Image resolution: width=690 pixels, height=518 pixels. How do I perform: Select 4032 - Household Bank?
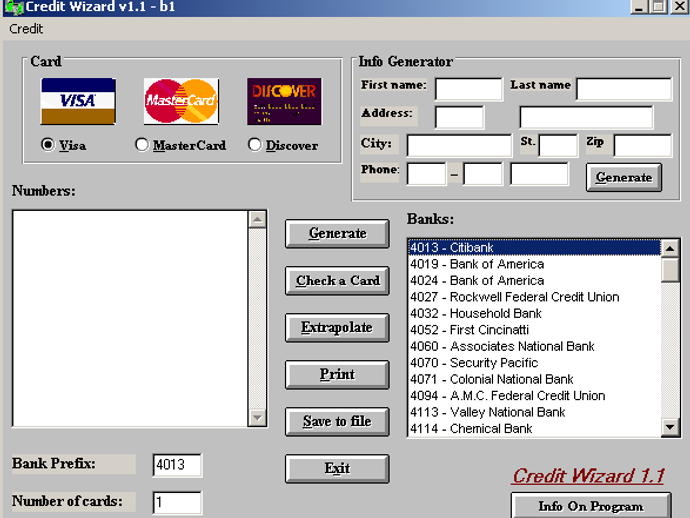(x=534, y=313)
